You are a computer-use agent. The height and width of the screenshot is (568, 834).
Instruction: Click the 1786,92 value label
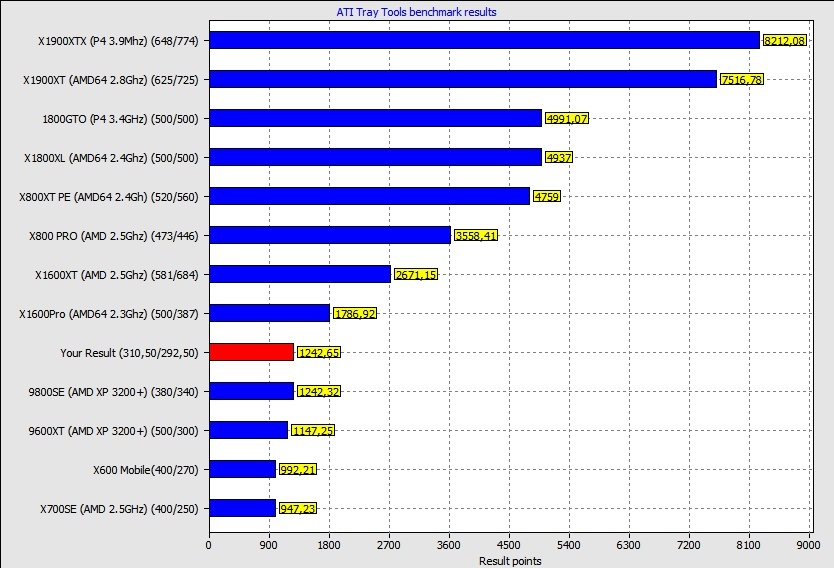click(355, 314)
